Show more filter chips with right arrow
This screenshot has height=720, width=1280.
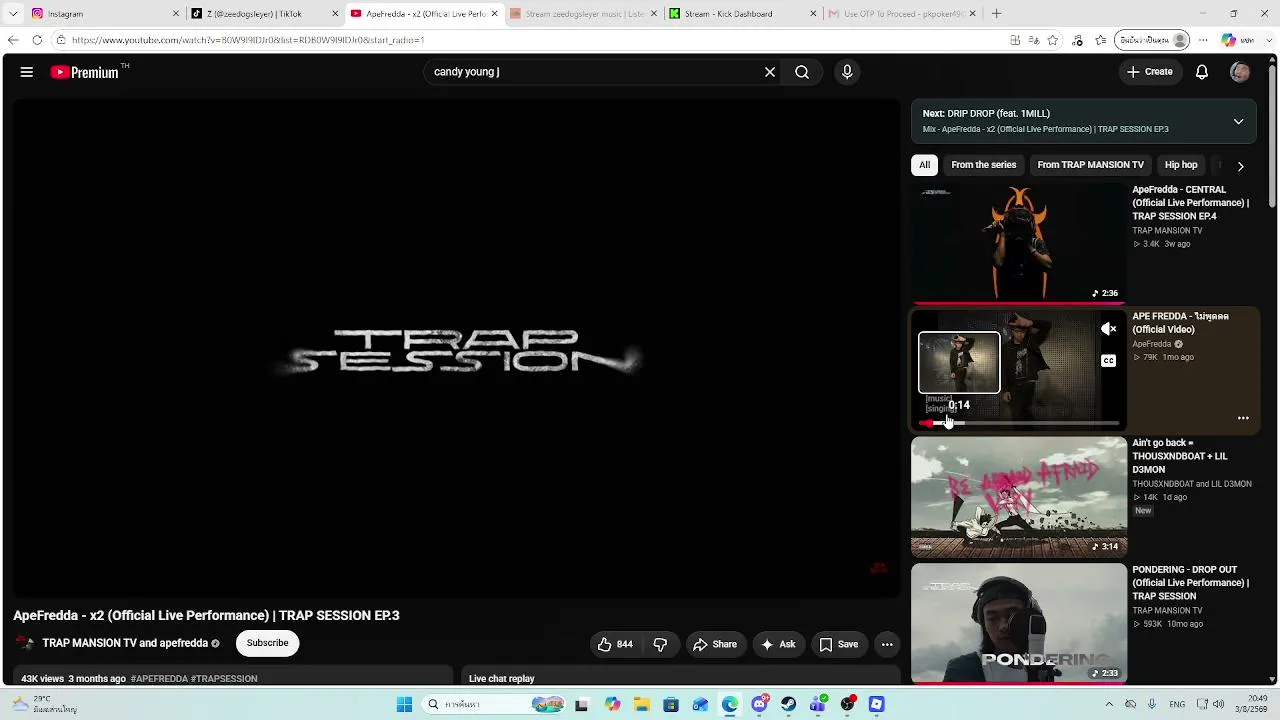pyautogui.click(x=1240, y=166)
